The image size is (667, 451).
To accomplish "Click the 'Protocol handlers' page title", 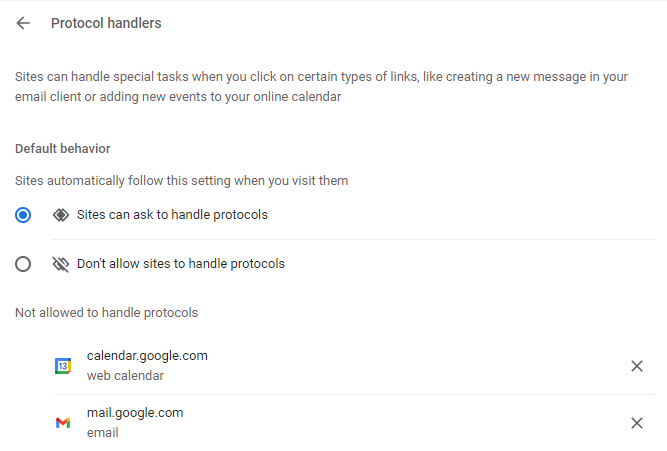I will (106, 23).
